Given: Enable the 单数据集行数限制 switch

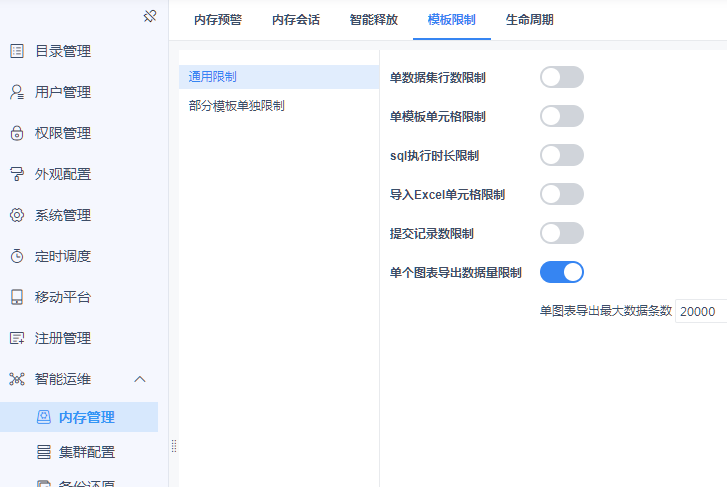Looking at the screenshot, I should pyautogui.click(x=561, y=77).
